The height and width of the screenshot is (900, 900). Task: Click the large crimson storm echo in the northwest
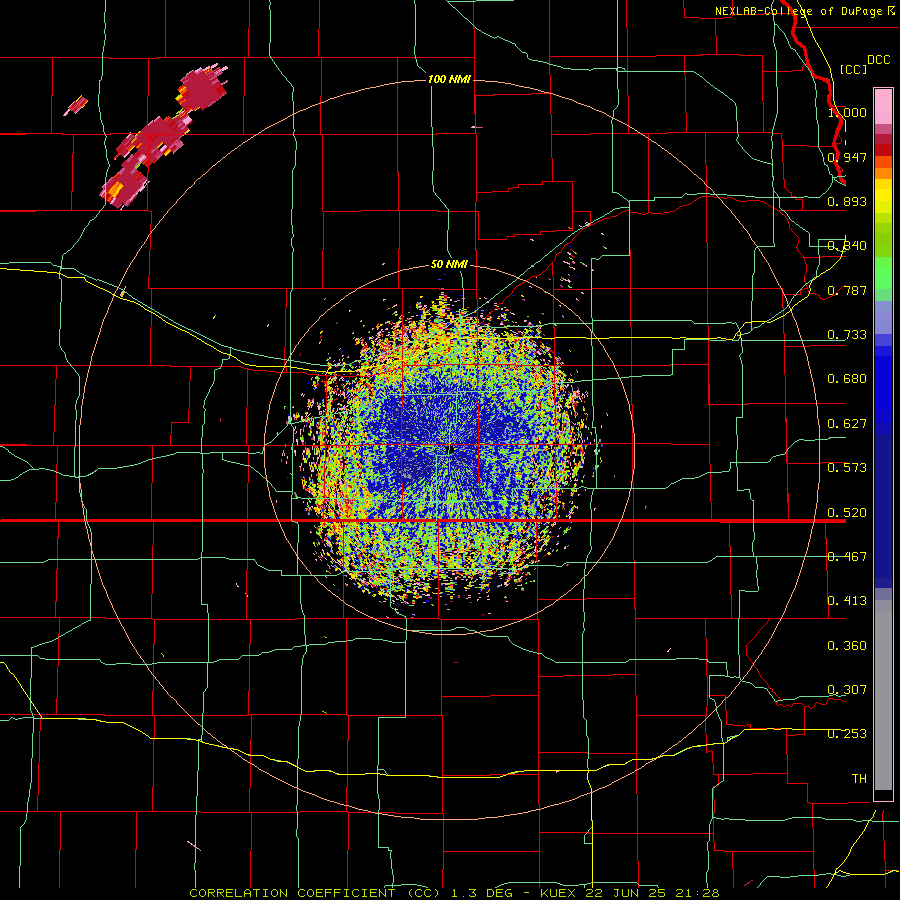pos(163,135)
